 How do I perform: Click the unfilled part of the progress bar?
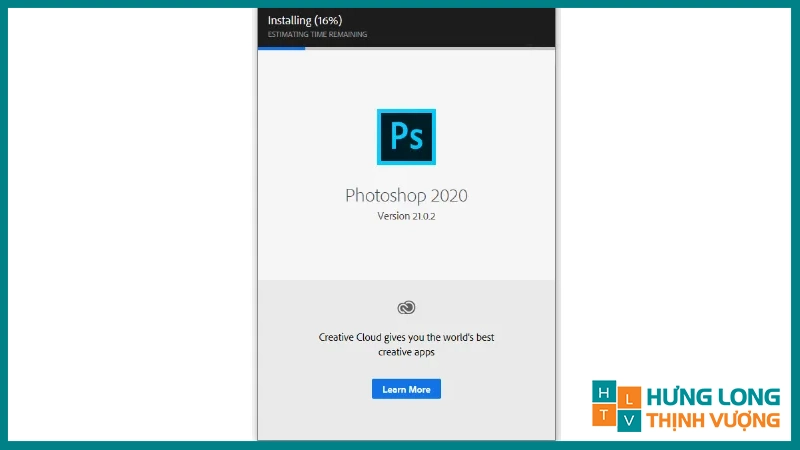pyautogui.click(x=430, y=47)
